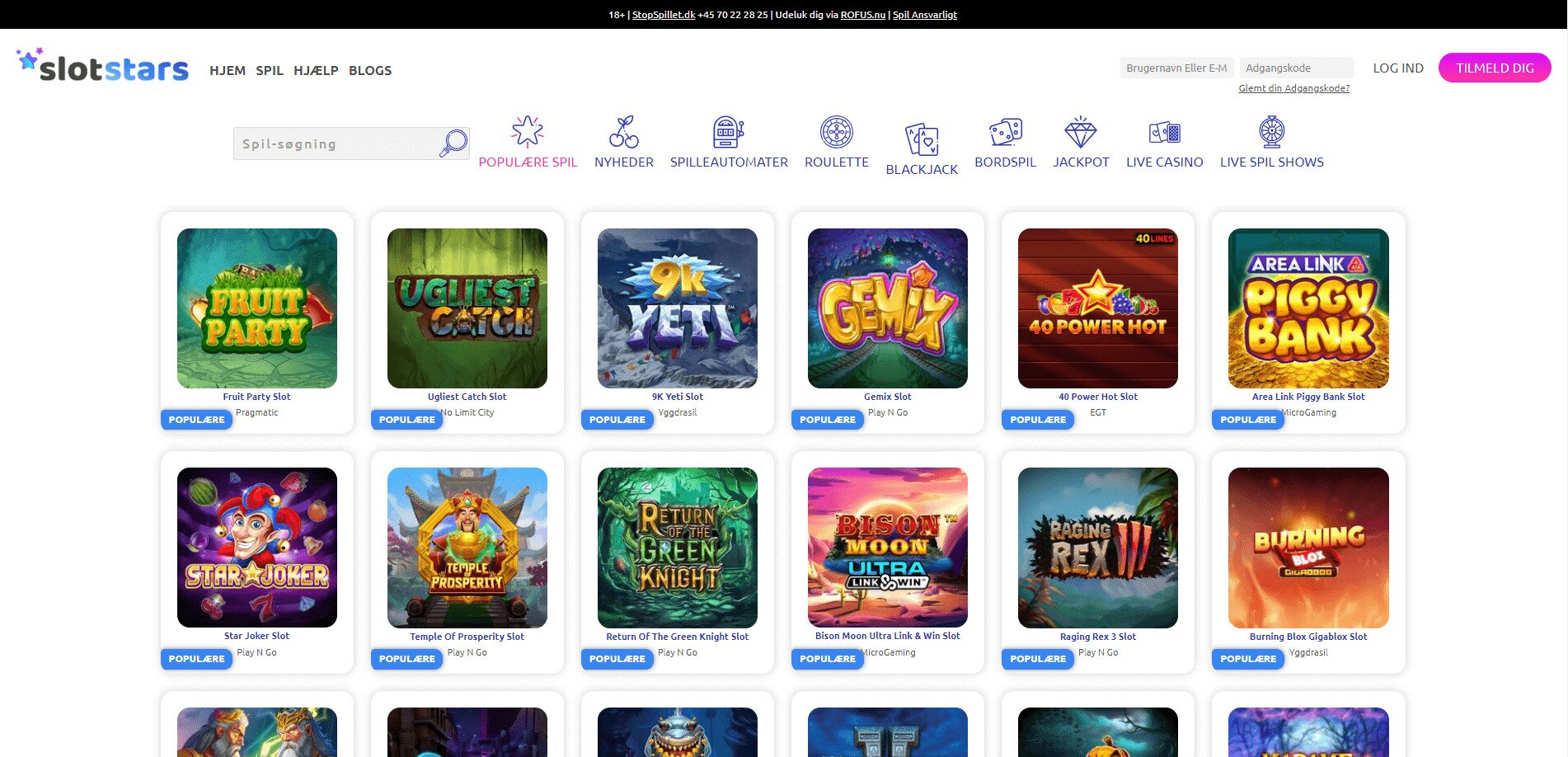
Task: Open the 40 Power Hot game thumbnail
Action: pyautogui.click(x=1098, y=308)
